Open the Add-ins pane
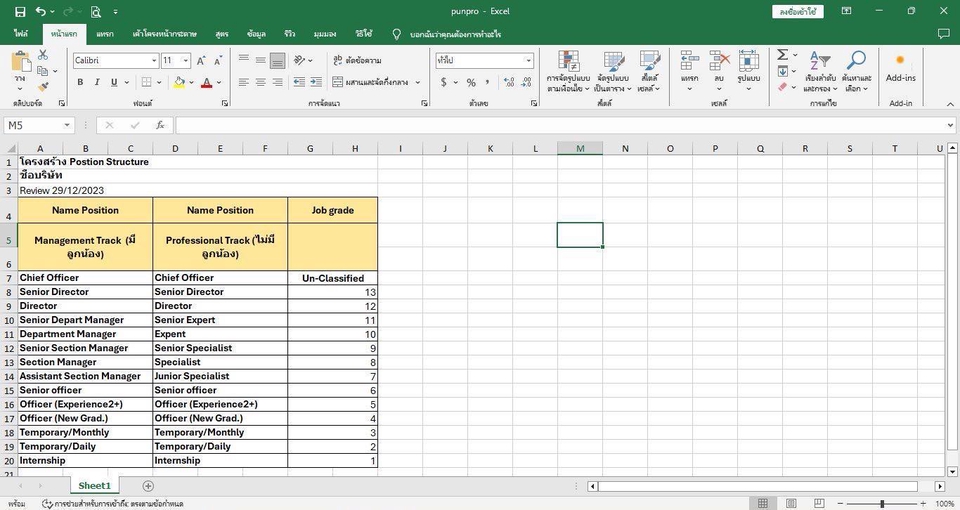Screen dimensions: 960x510 (900, 67)
